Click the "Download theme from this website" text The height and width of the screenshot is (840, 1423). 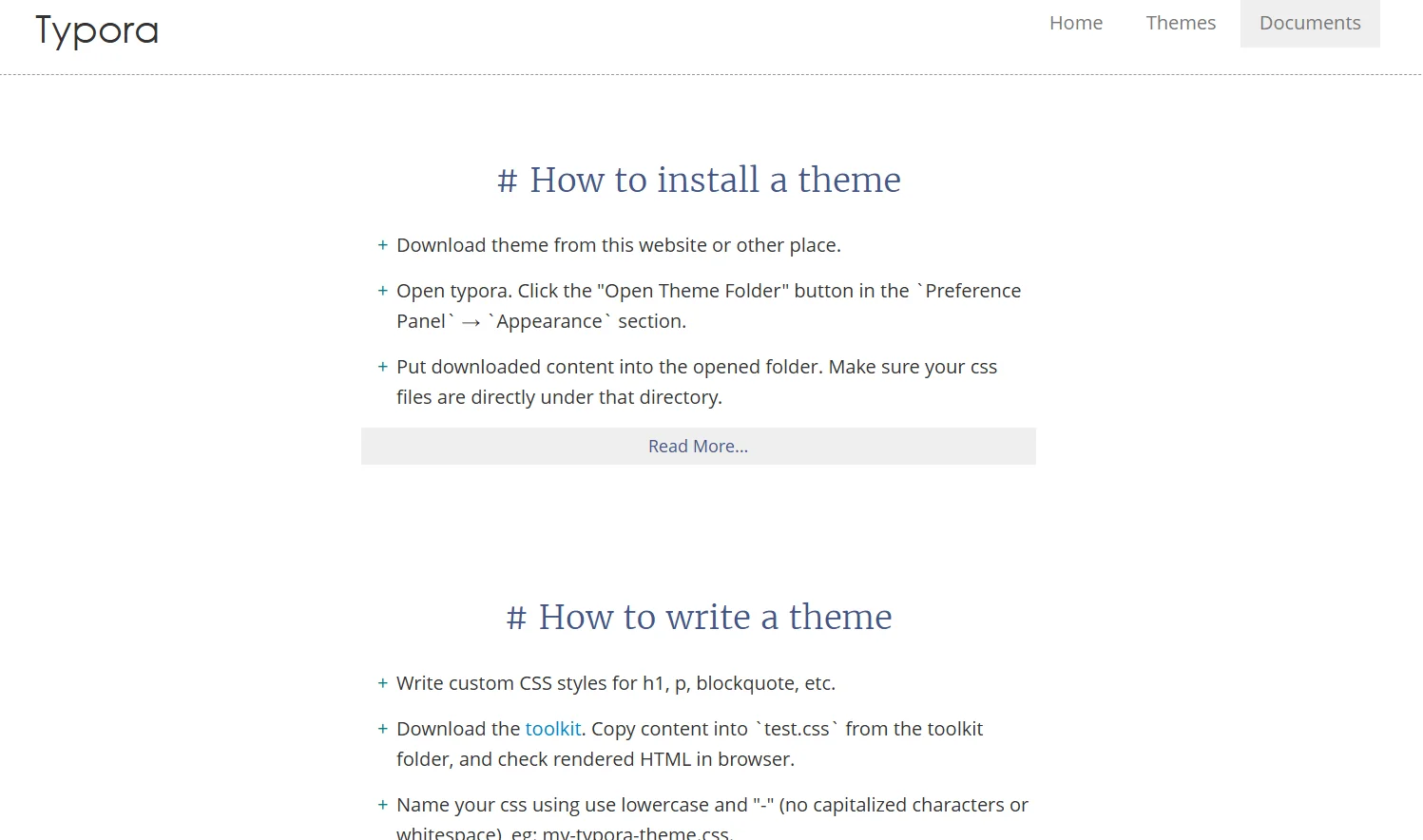(x=618, y=245)
